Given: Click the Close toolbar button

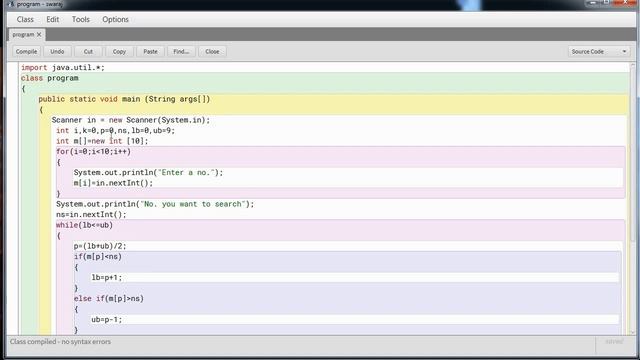Looking at the screenshot, I should [x=212, y=51].
